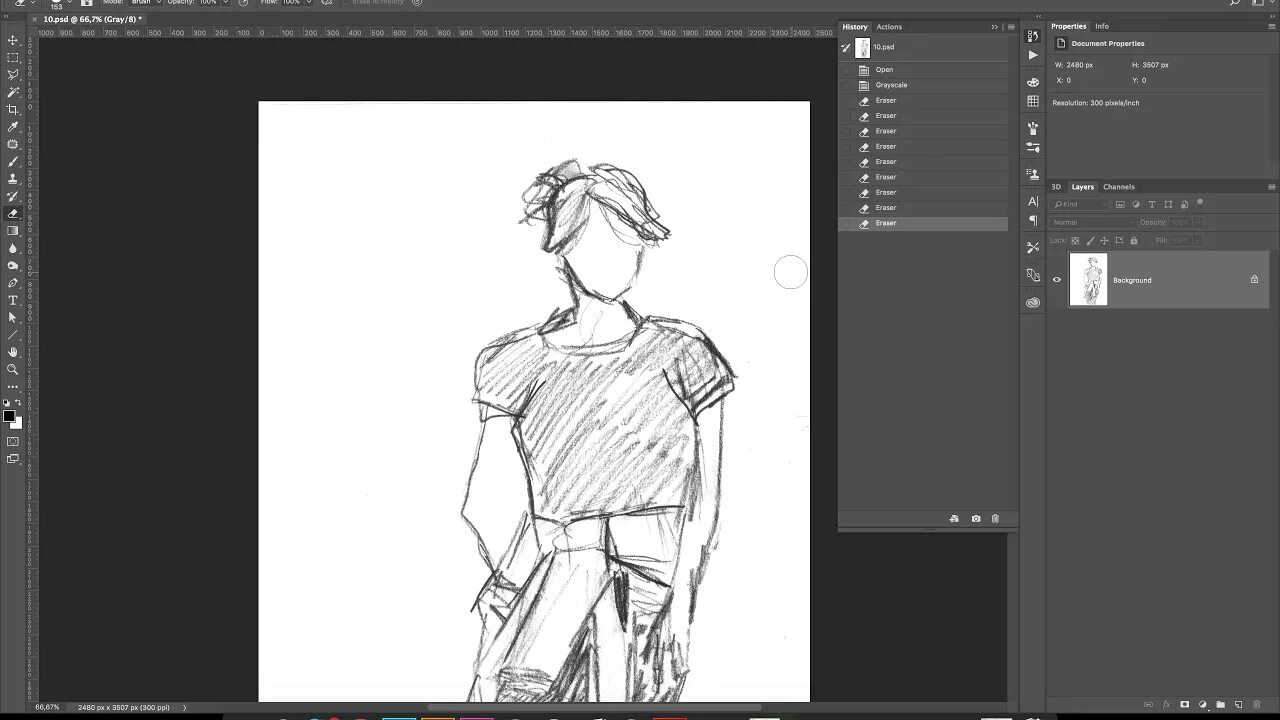This screenshot has height=720, width=1280.
Task: Click the Background layer lock icon
Action: (1254, 280)
